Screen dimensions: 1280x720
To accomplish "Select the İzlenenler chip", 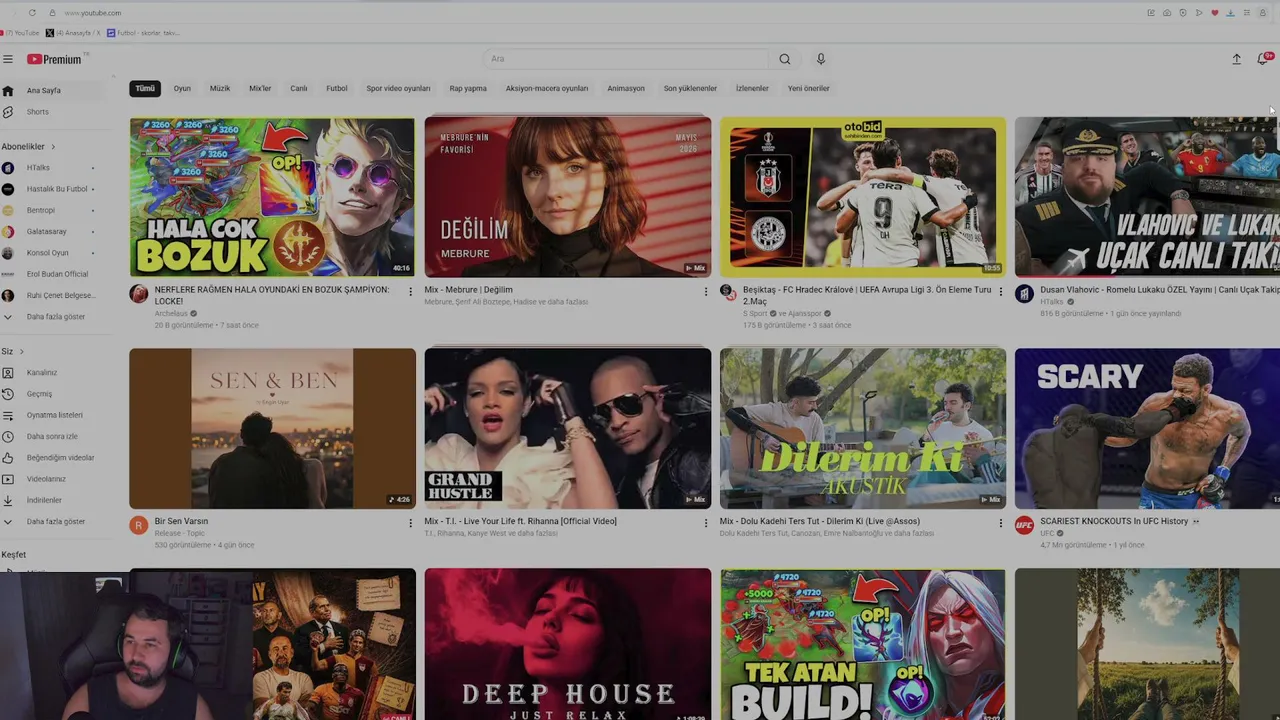I will (x=752, y=89).
